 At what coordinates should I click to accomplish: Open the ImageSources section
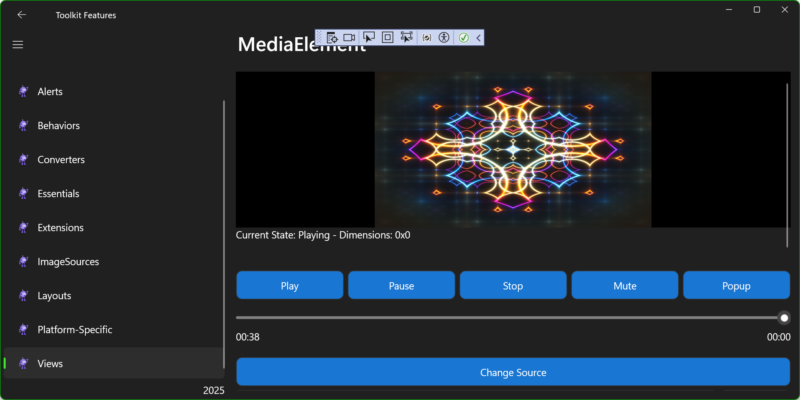point(113,262)
